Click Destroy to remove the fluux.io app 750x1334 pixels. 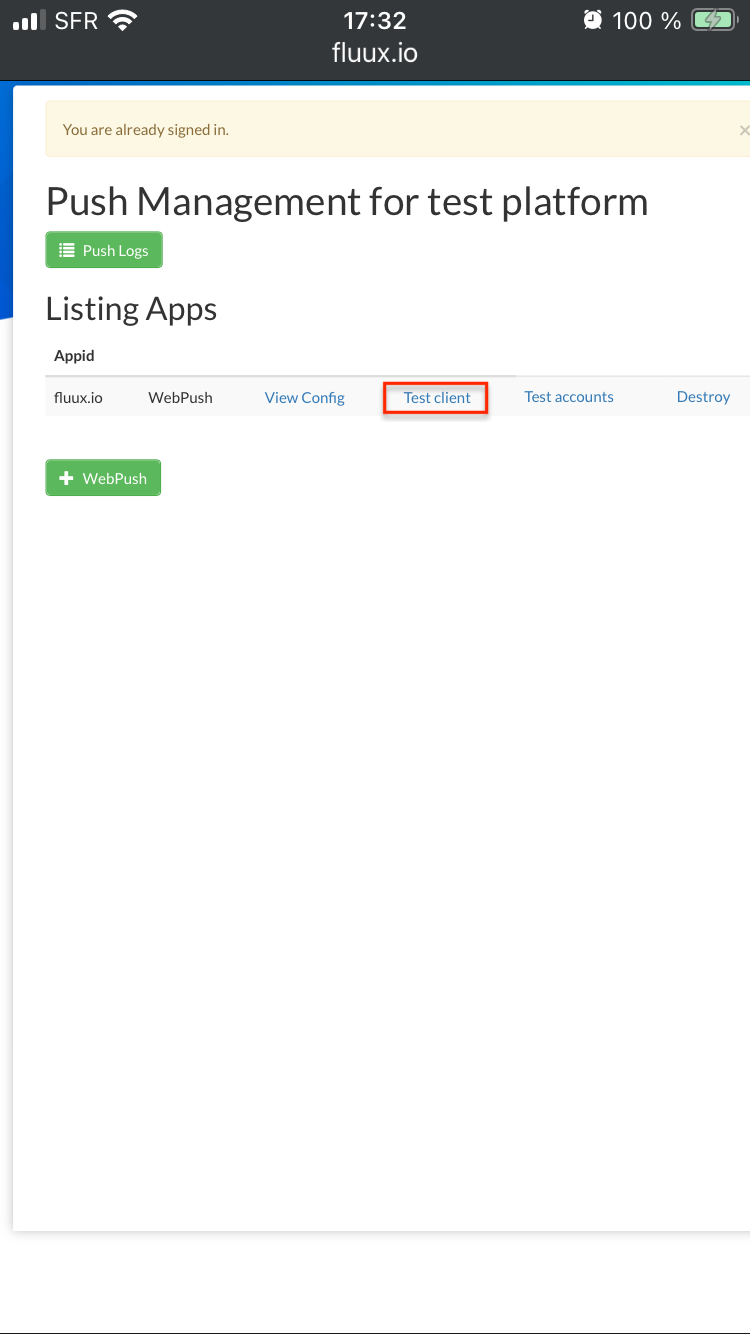coord(703,396)
